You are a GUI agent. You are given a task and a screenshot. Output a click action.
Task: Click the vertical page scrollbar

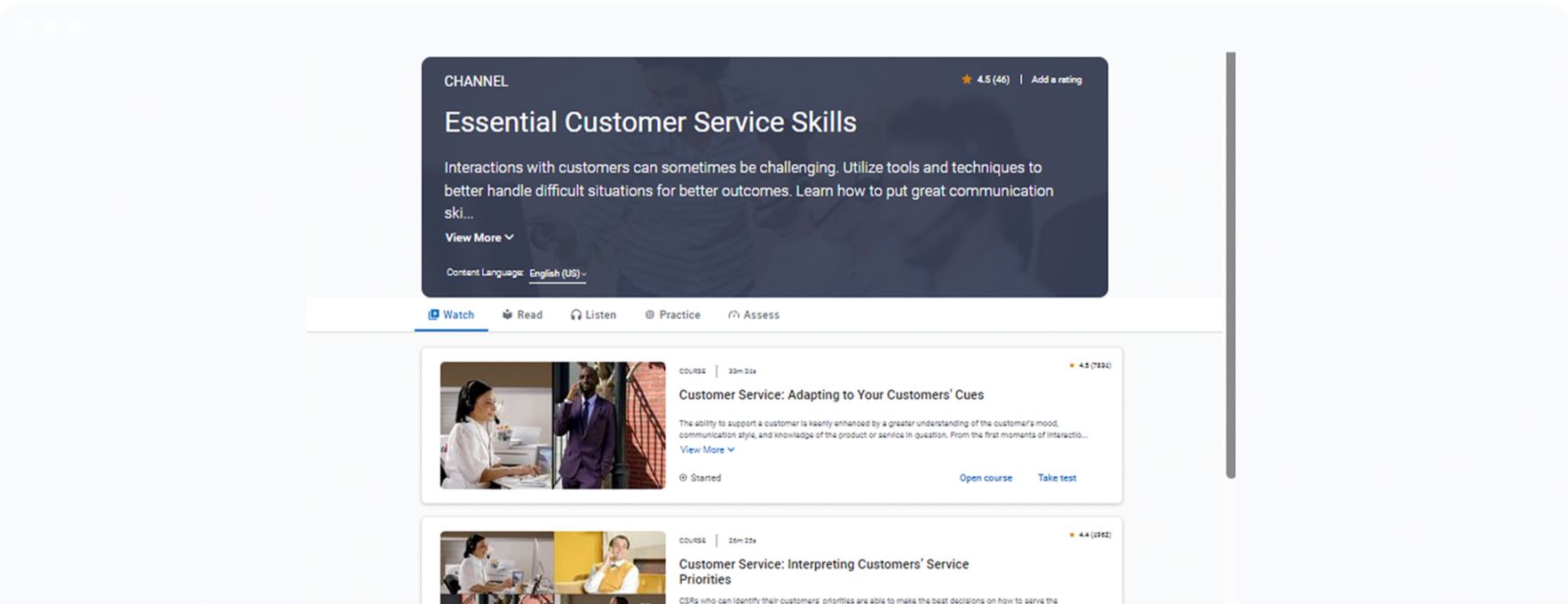click(x=1231, y=265)
